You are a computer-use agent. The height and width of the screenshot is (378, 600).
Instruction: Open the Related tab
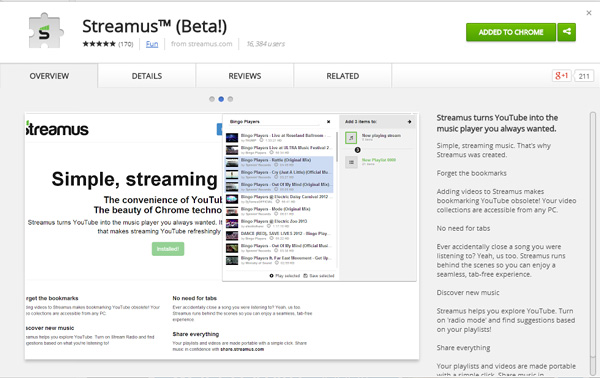point(343,76)
